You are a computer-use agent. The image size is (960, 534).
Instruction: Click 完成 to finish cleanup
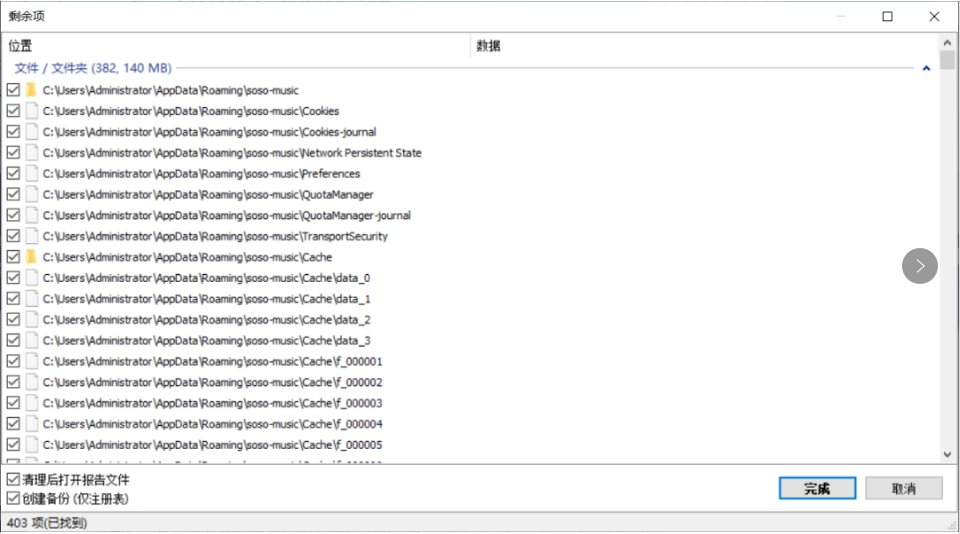coord(817,488)
